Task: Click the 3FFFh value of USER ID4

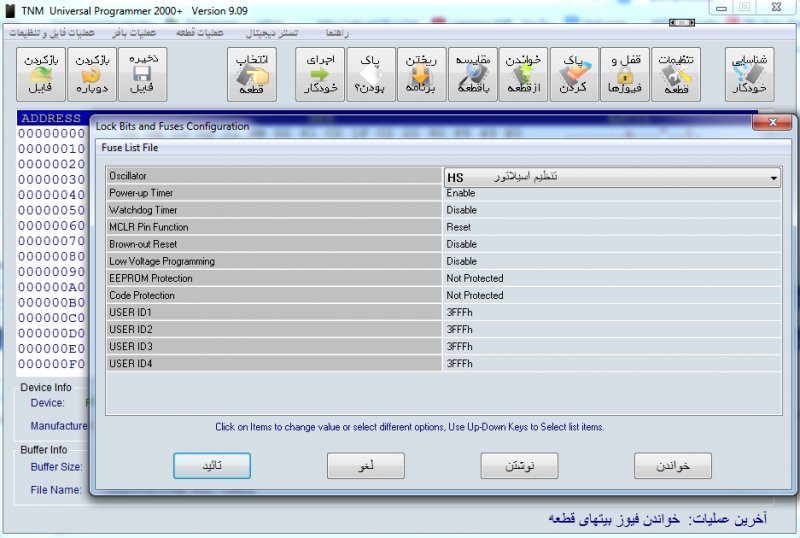Action: (460, 364)
